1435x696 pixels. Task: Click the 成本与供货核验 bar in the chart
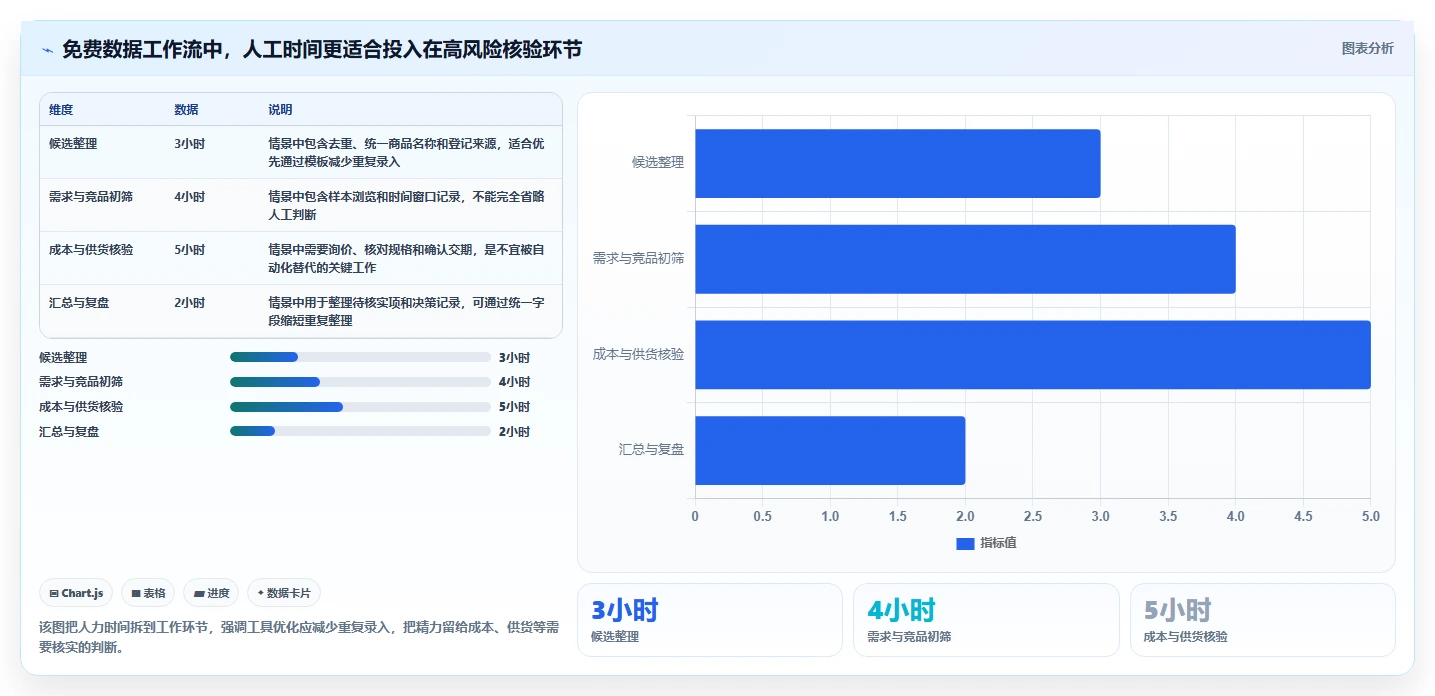[x=1032, y=355]
